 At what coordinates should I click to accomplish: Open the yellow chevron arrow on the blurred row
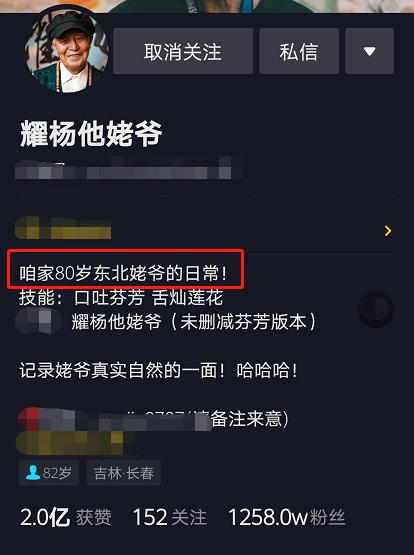pyautogui.click(x=388, y=231)
